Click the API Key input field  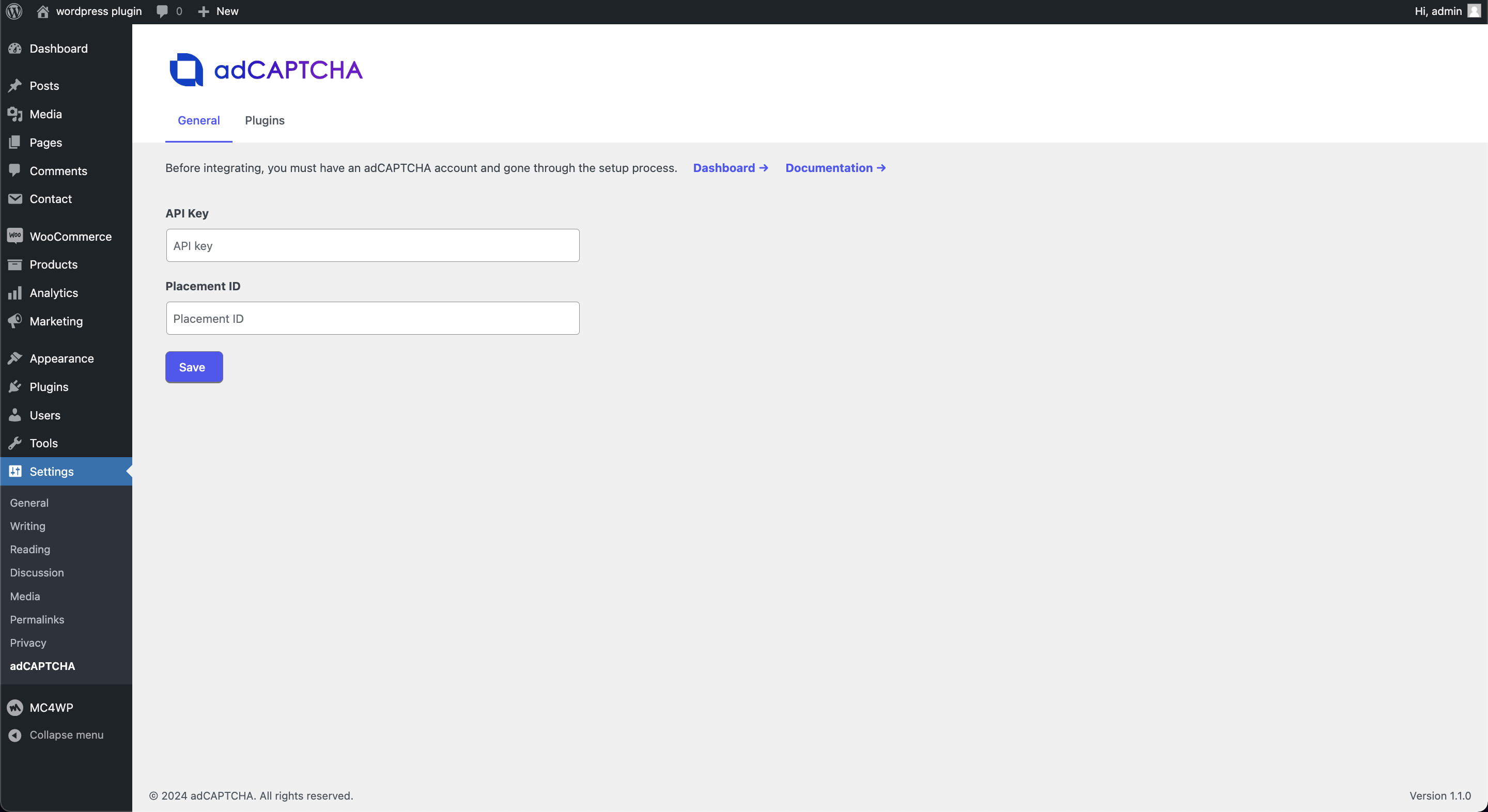click(372, 244)
